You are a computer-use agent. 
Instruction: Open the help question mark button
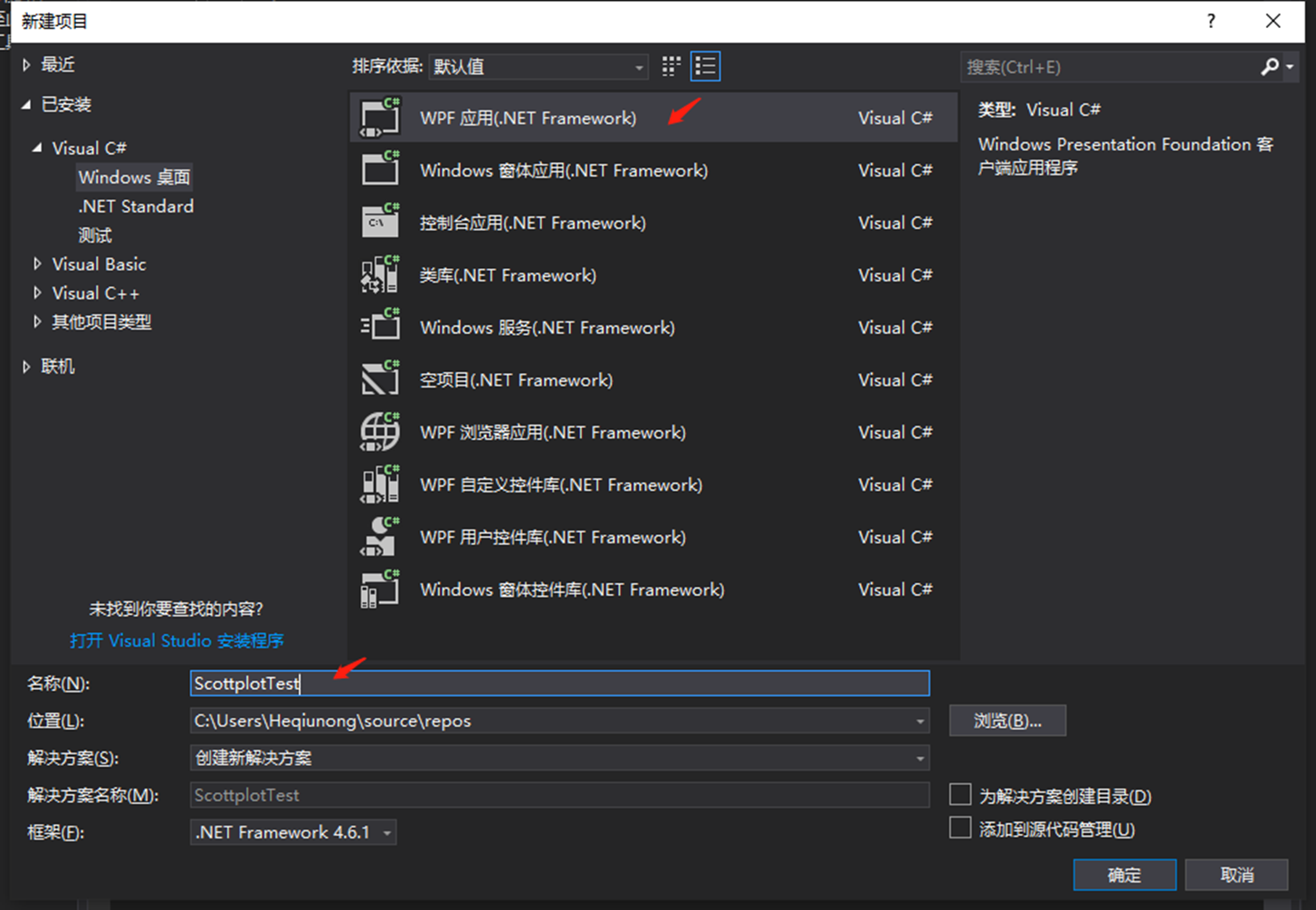1211,21
